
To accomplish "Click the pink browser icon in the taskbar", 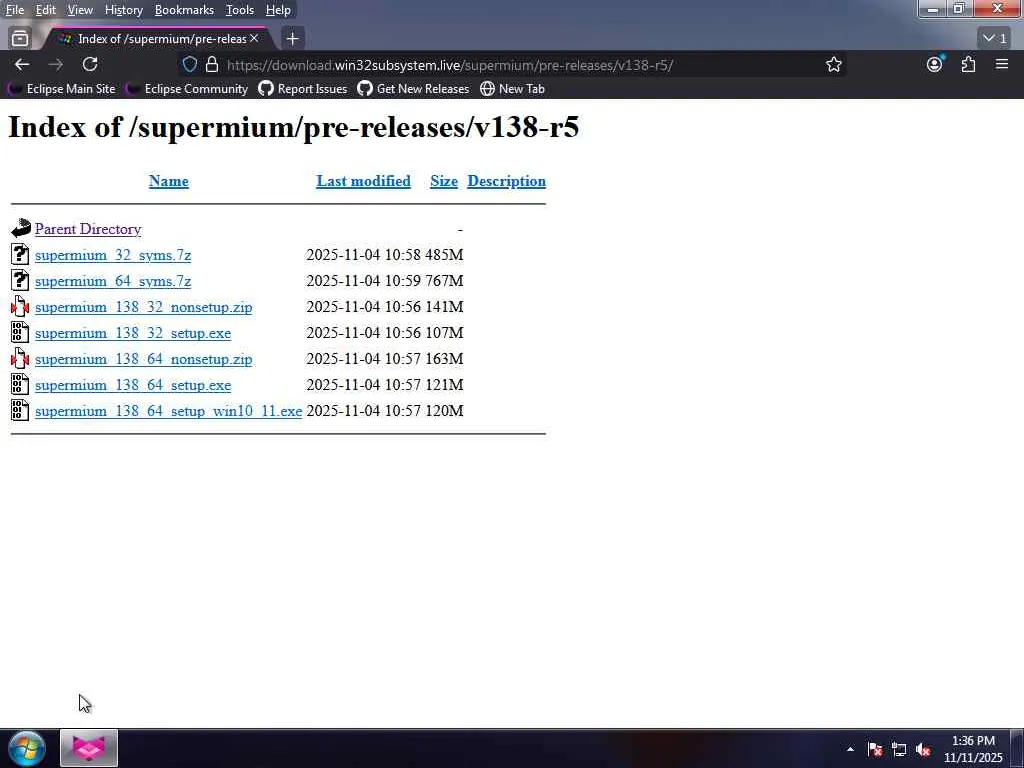I will click(x=89, y=748).
